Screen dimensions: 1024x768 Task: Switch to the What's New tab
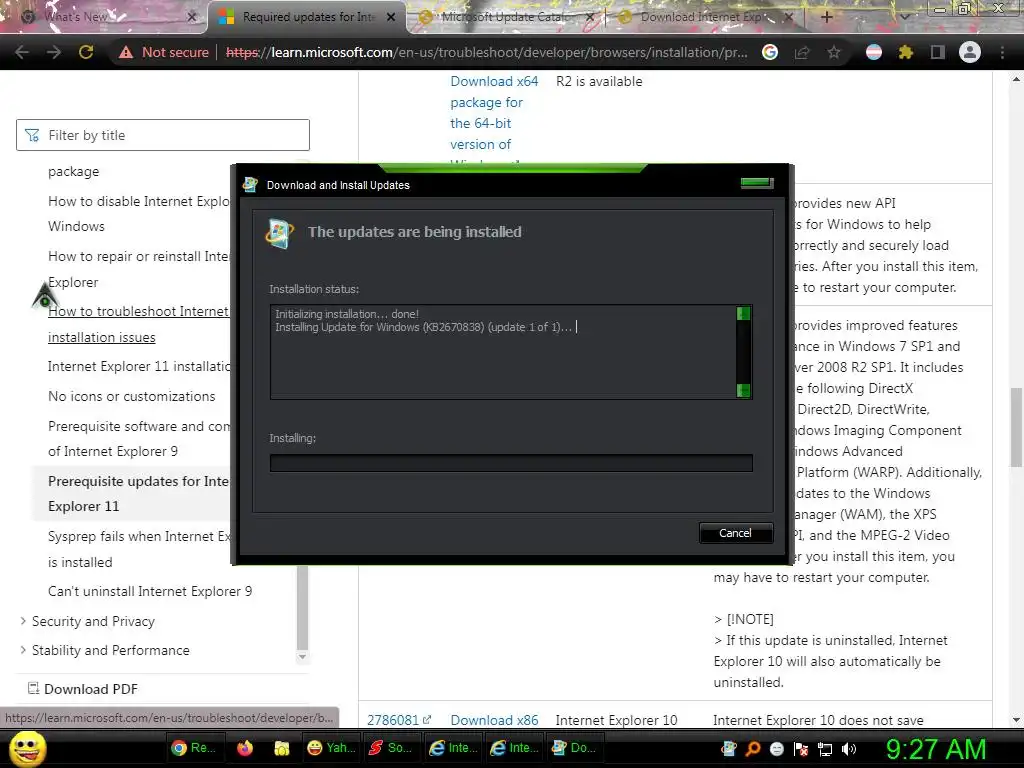point(104,17)
